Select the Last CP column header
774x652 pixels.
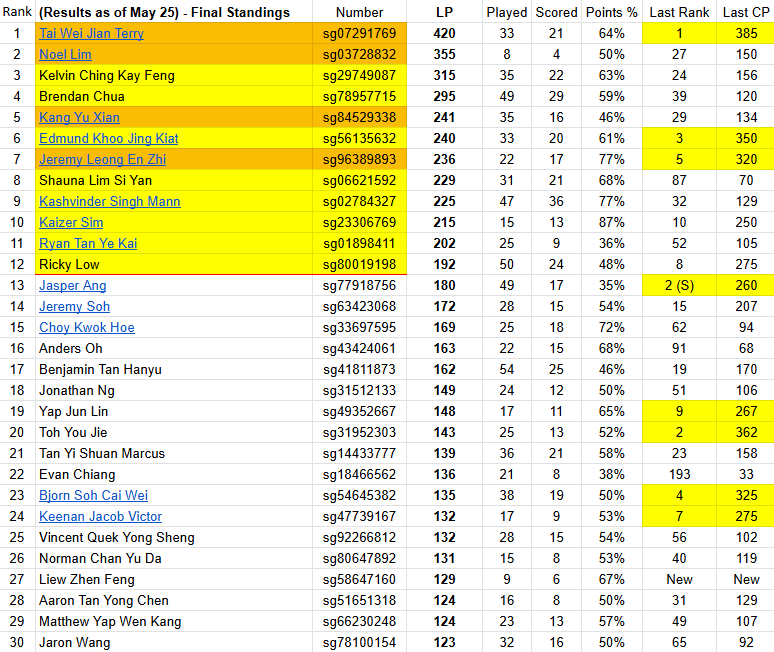[x=746, y=12]
